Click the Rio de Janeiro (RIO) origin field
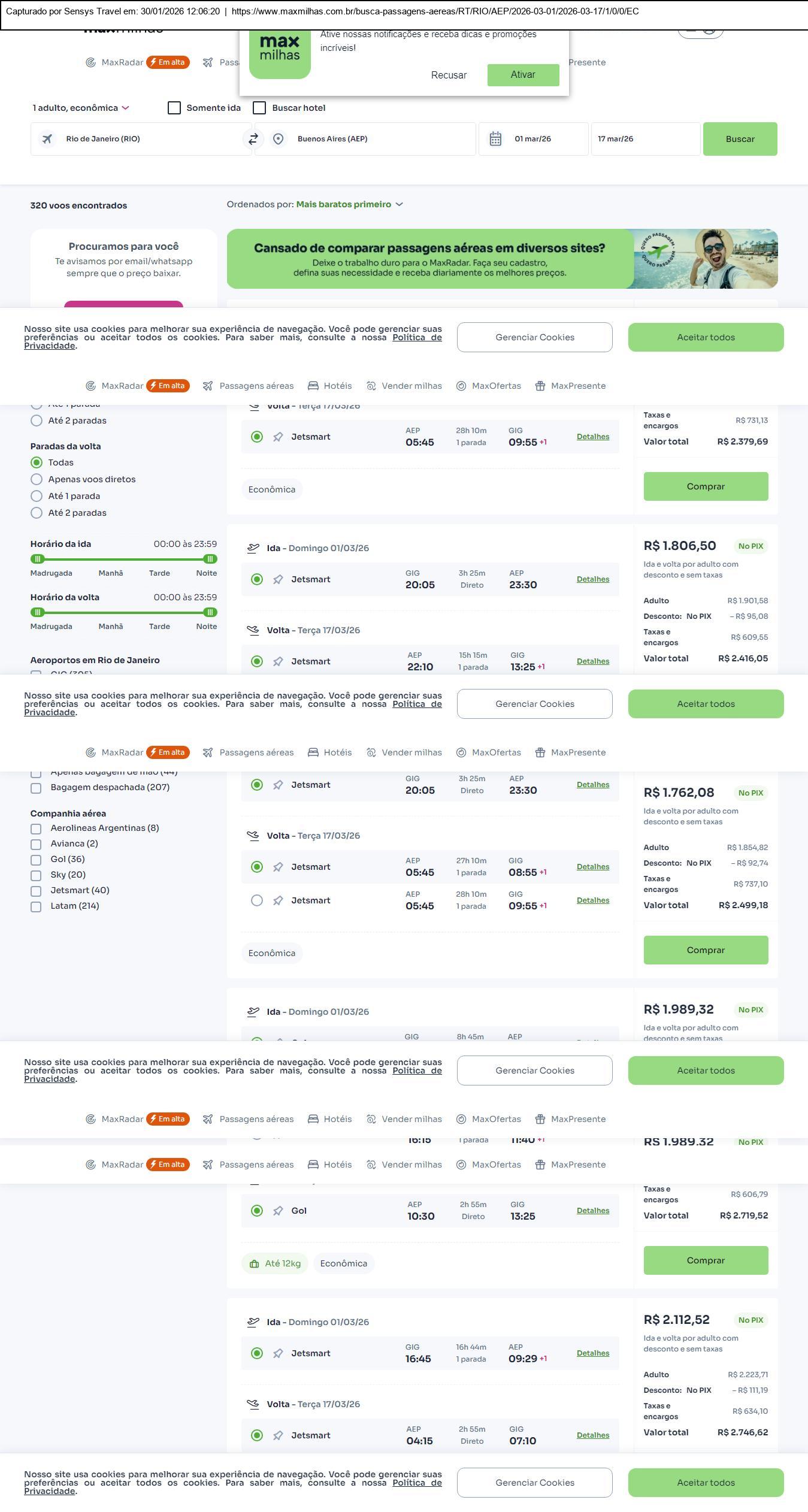This screenshot has height=1512, width=808. pos(141,139)
